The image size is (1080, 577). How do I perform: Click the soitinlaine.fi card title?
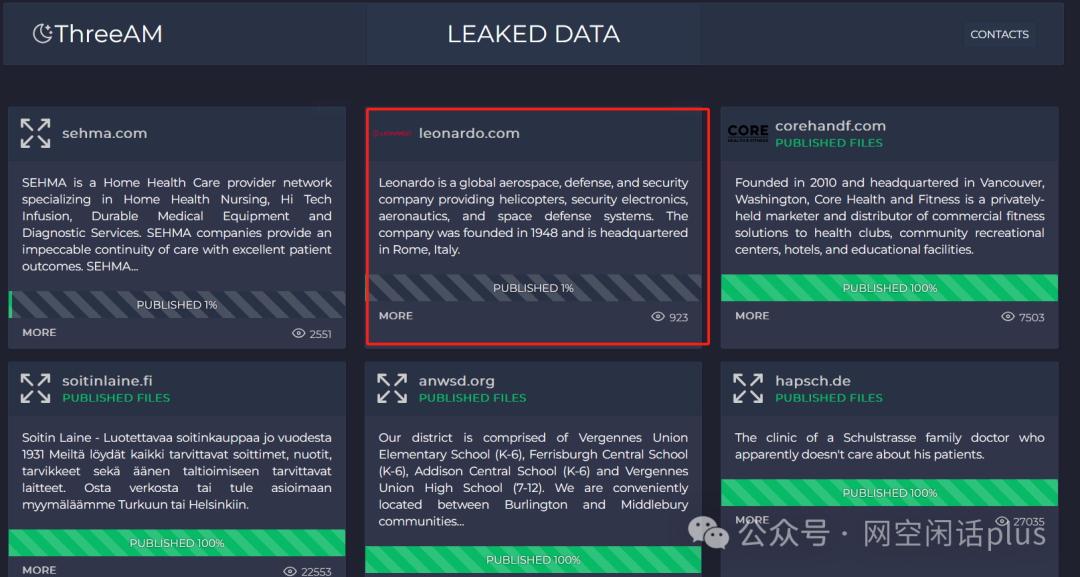pyautogui.click(x=107, y=381)
